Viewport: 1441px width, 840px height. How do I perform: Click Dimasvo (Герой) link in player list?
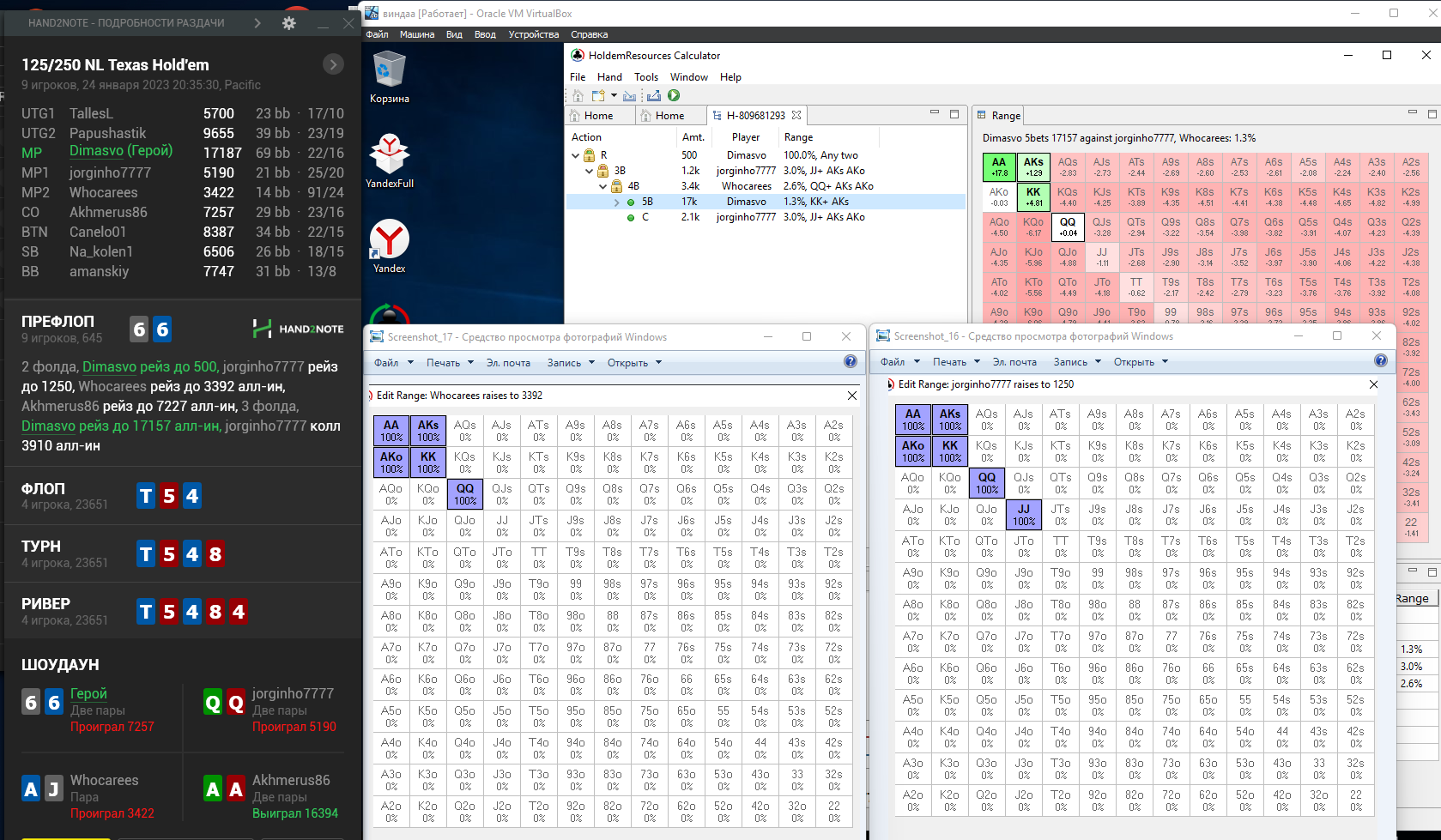[121, 151]
